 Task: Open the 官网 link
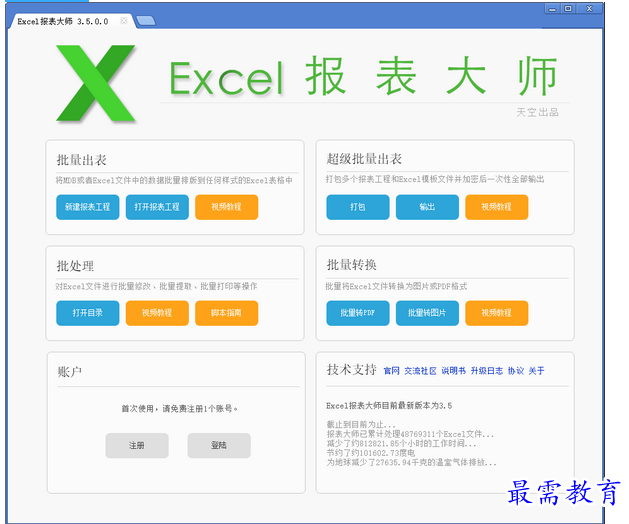[x=392, y=371]
